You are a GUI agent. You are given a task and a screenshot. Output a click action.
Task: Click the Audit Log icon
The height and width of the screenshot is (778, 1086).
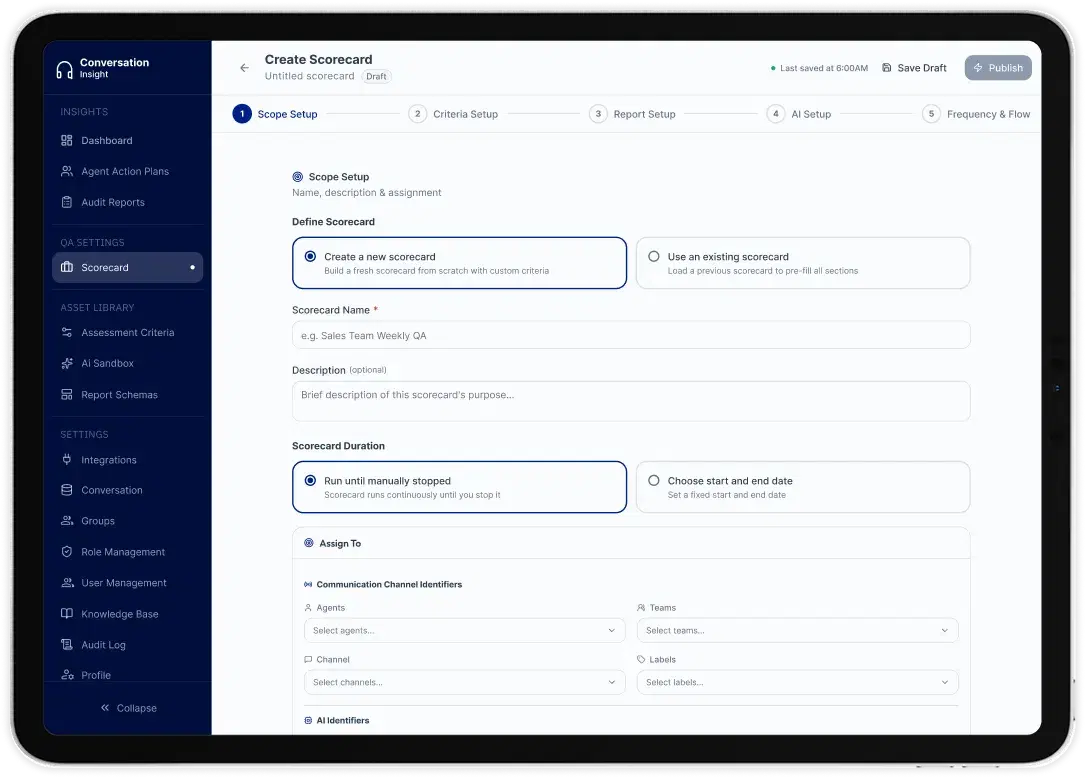pos(66,644)
